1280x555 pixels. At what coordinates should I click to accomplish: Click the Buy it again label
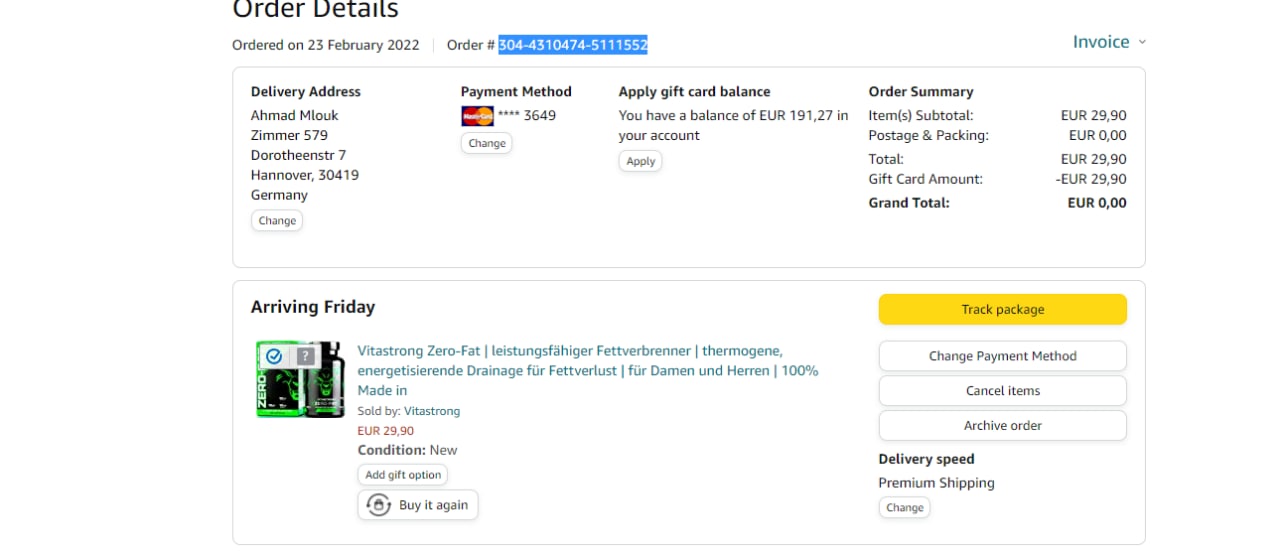[x=433, y=505]
